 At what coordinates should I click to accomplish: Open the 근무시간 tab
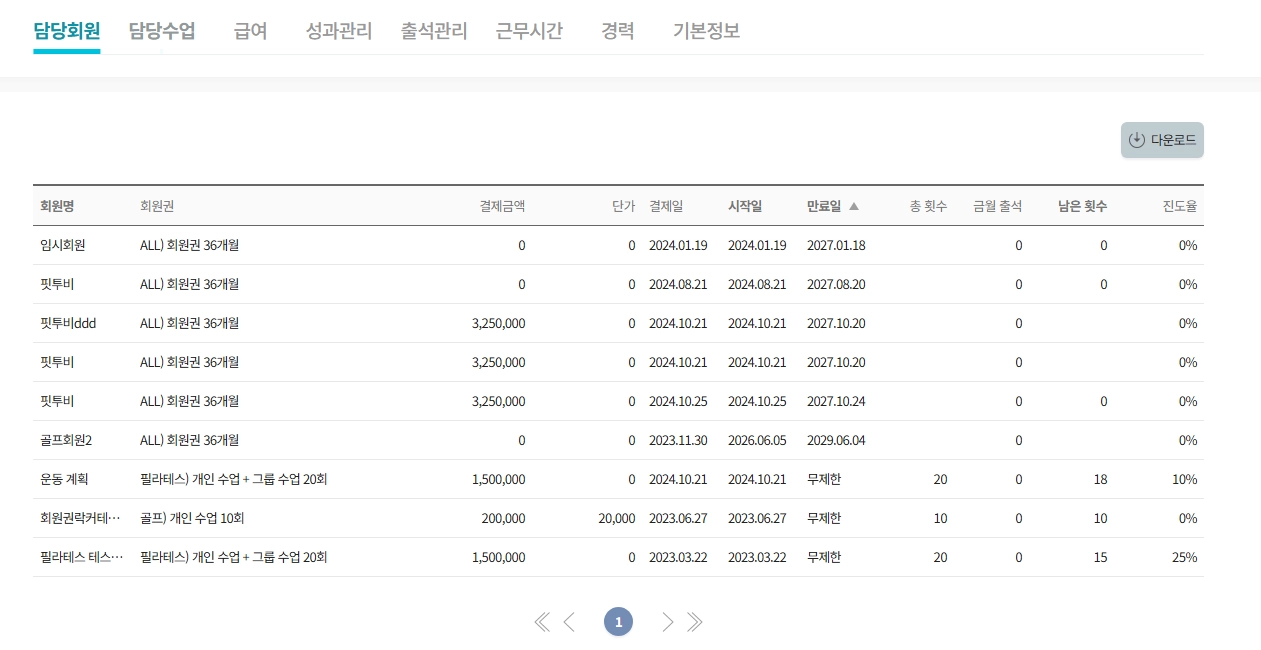coord(529,31)
